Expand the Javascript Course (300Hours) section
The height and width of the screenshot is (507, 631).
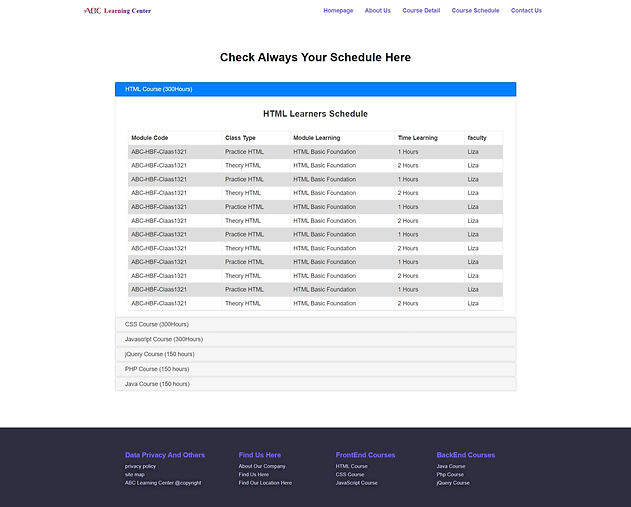(316, 339)
